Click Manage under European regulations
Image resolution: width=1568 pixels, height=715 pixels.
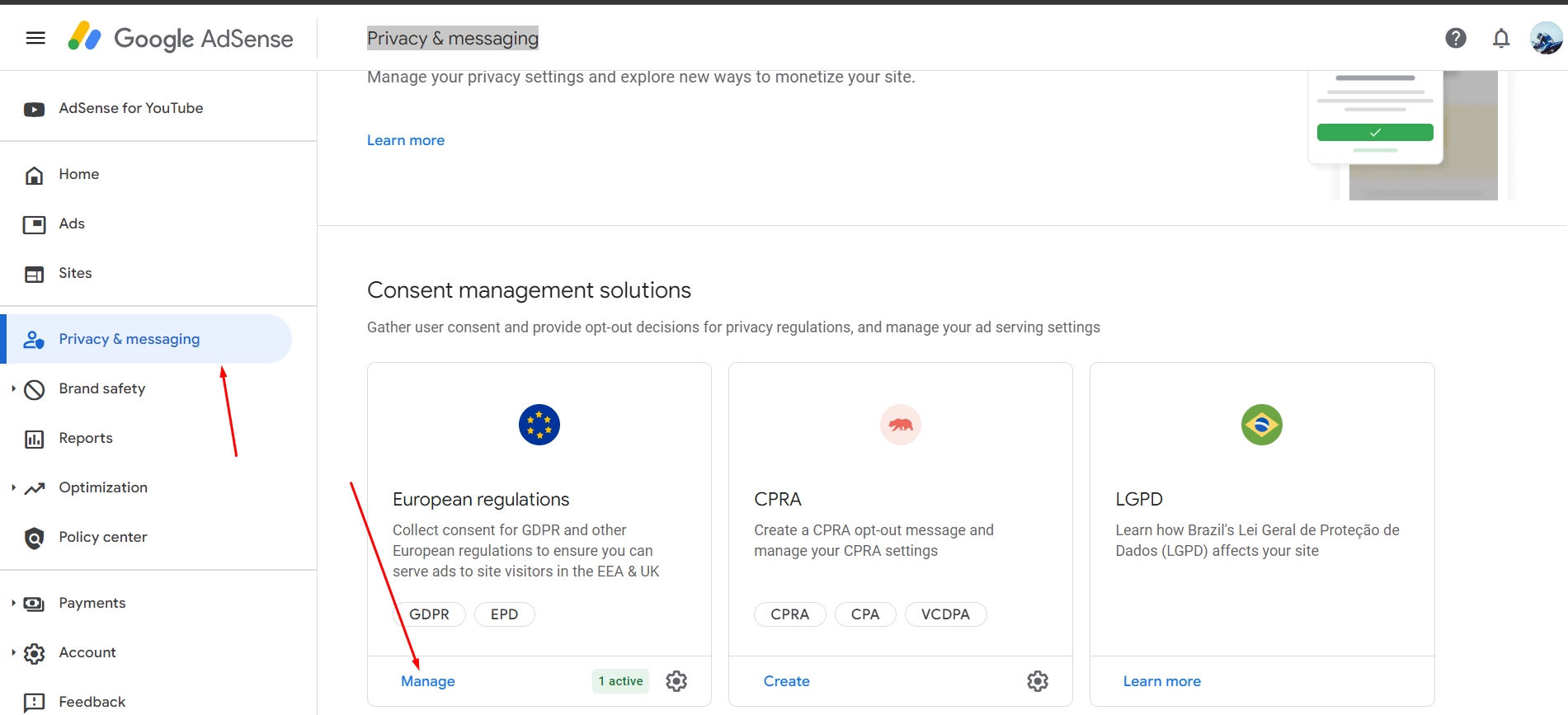tap(428, 681)
